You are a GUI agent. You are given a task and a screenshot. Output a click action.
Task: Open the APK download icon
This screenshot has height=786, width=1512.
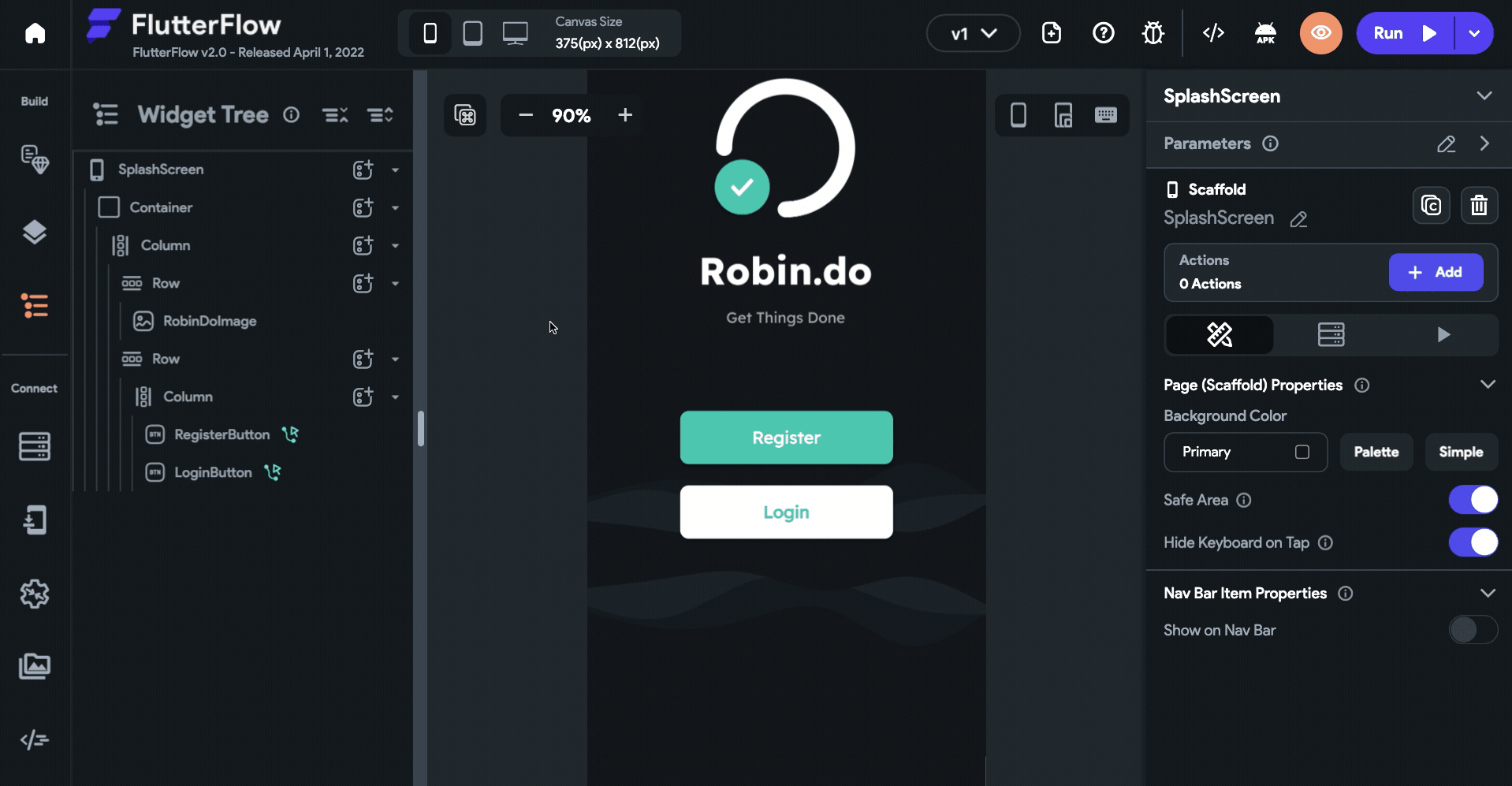1265,33
